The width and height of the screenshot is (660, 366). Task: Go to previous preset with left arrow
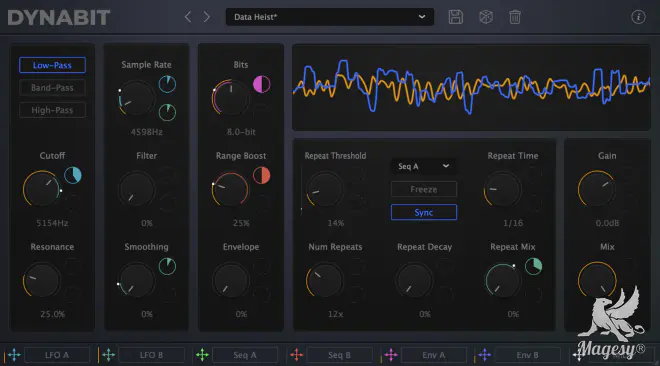pyautogui.click(x=188, y=17)
